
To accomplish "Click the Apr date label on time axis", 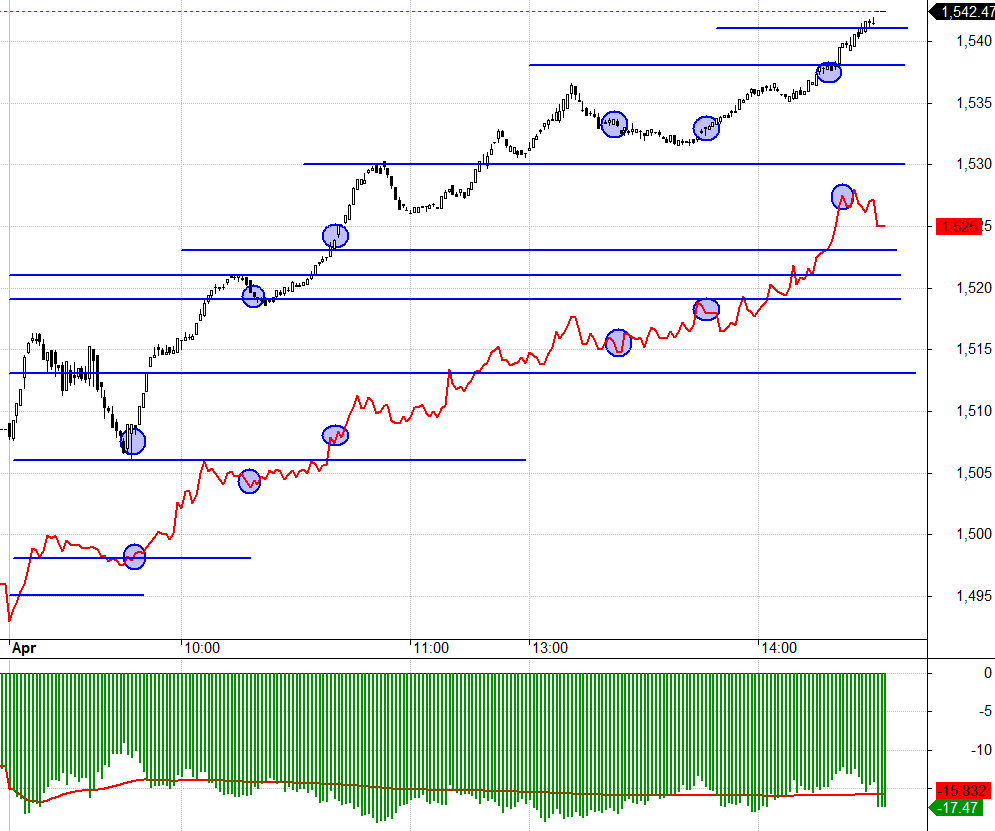I will pyautogui.click(x=24, y=648).
